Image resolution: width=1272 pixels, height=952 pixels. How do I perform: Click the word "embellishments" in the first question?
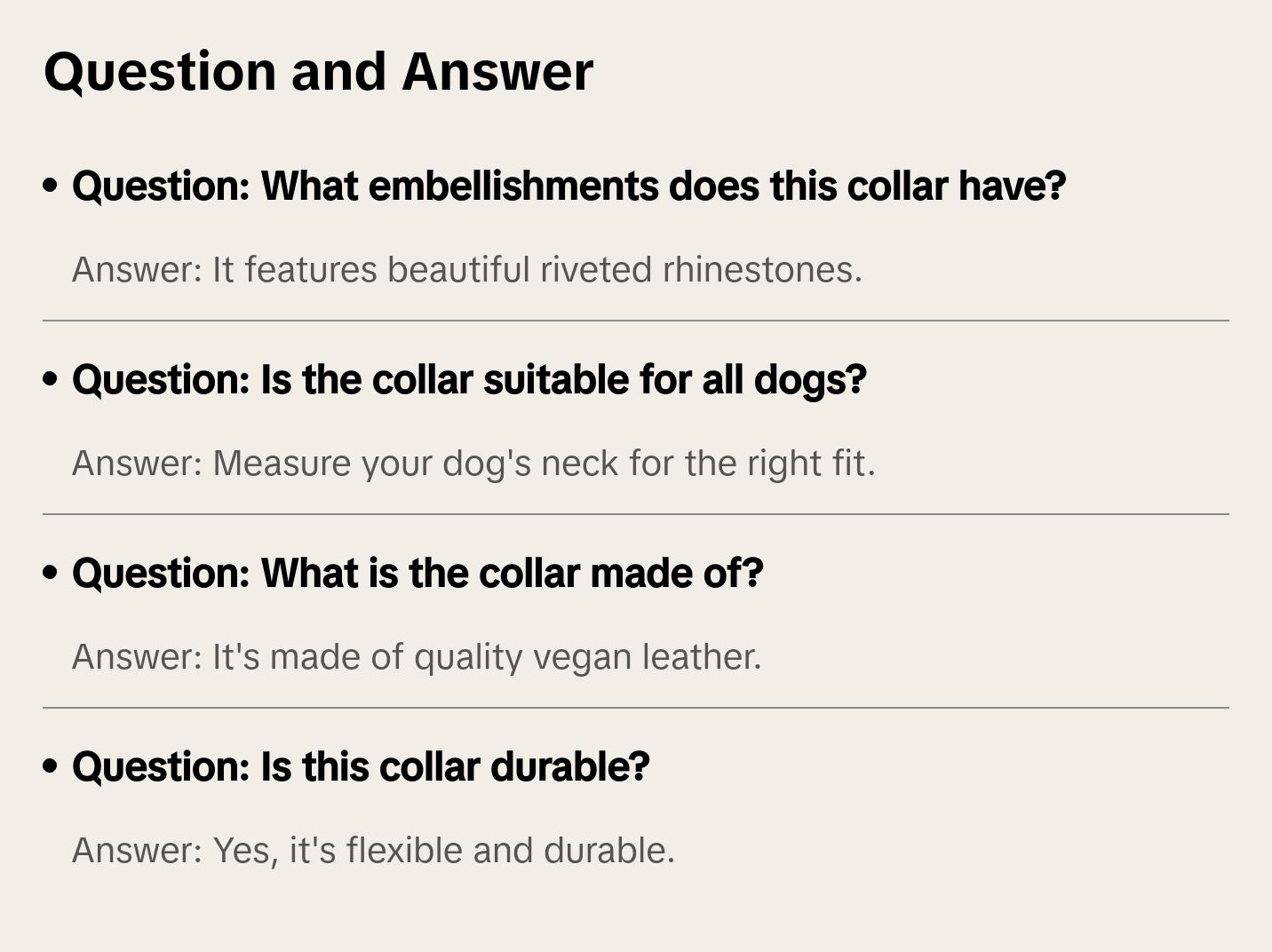[x=513, y=186]
